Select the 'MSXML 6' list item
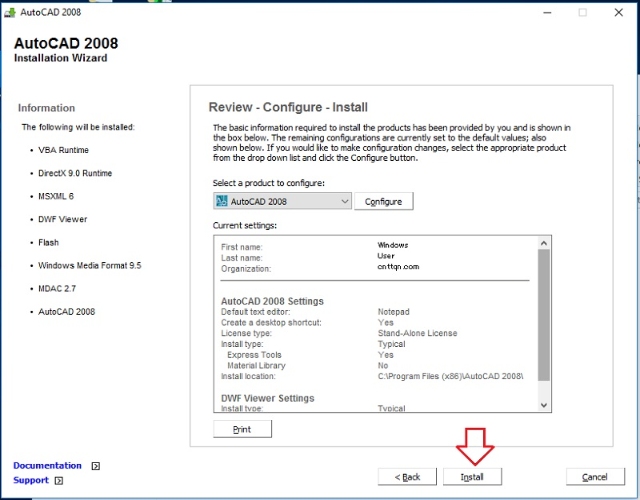The height and width of the screenshot is (500, 640). pyautogui.click(x=56, y=196)
